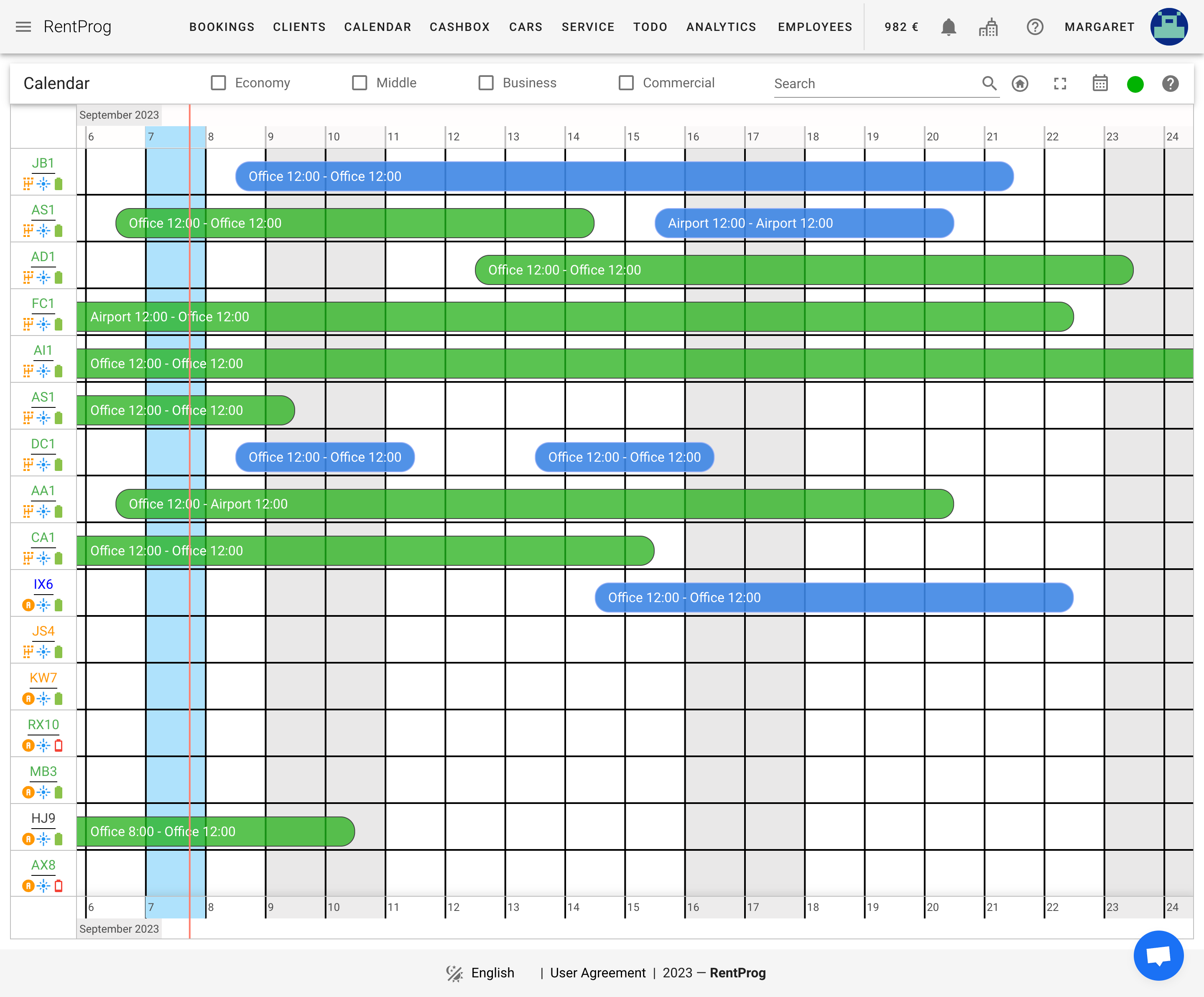This screenshot has width=1204, height=997.
Task: Click the climate control icon under JB1
Action: [x=43, y=183]
